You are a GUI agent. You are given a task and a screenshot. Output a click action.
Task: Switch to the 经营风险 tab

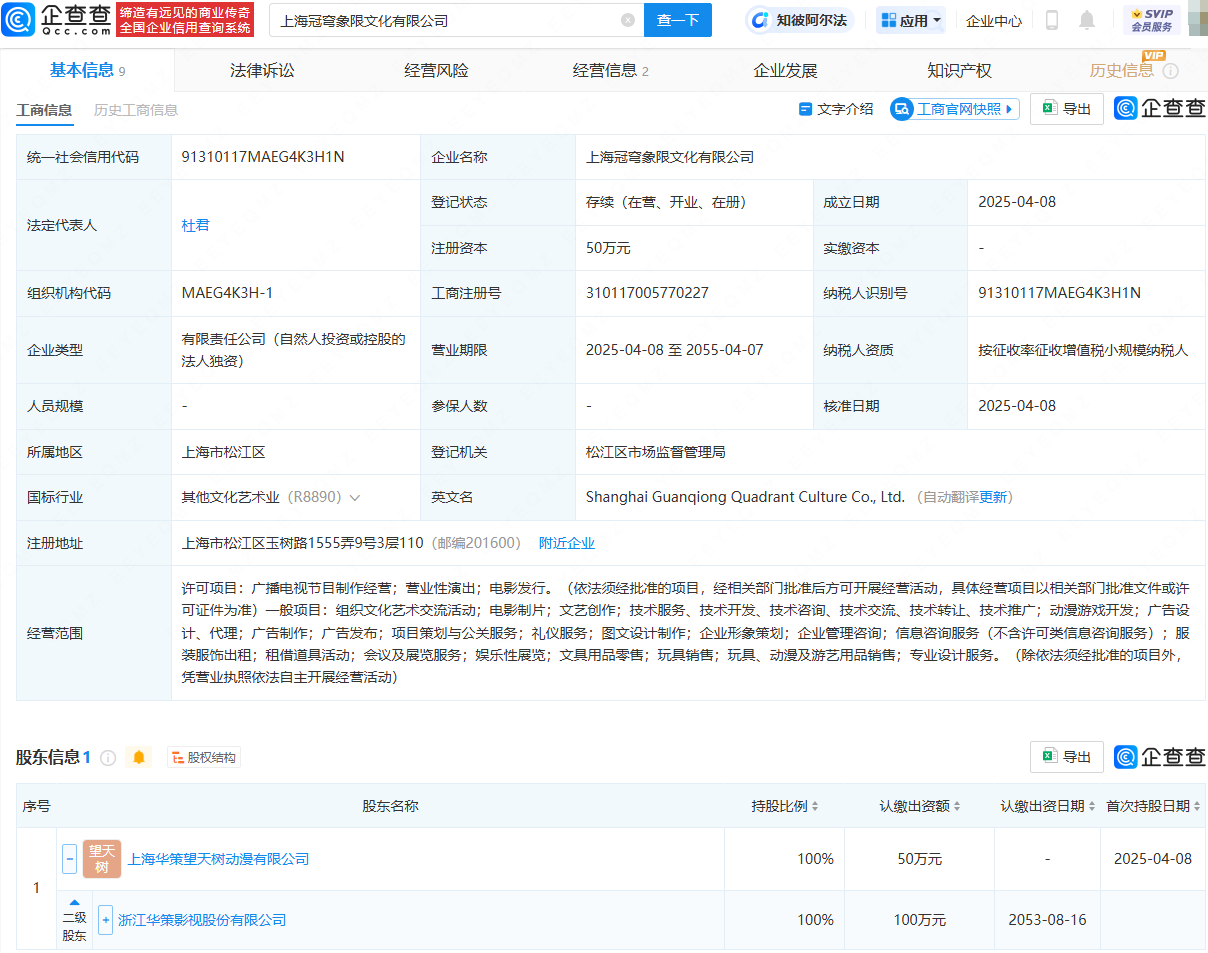point(436,70)
